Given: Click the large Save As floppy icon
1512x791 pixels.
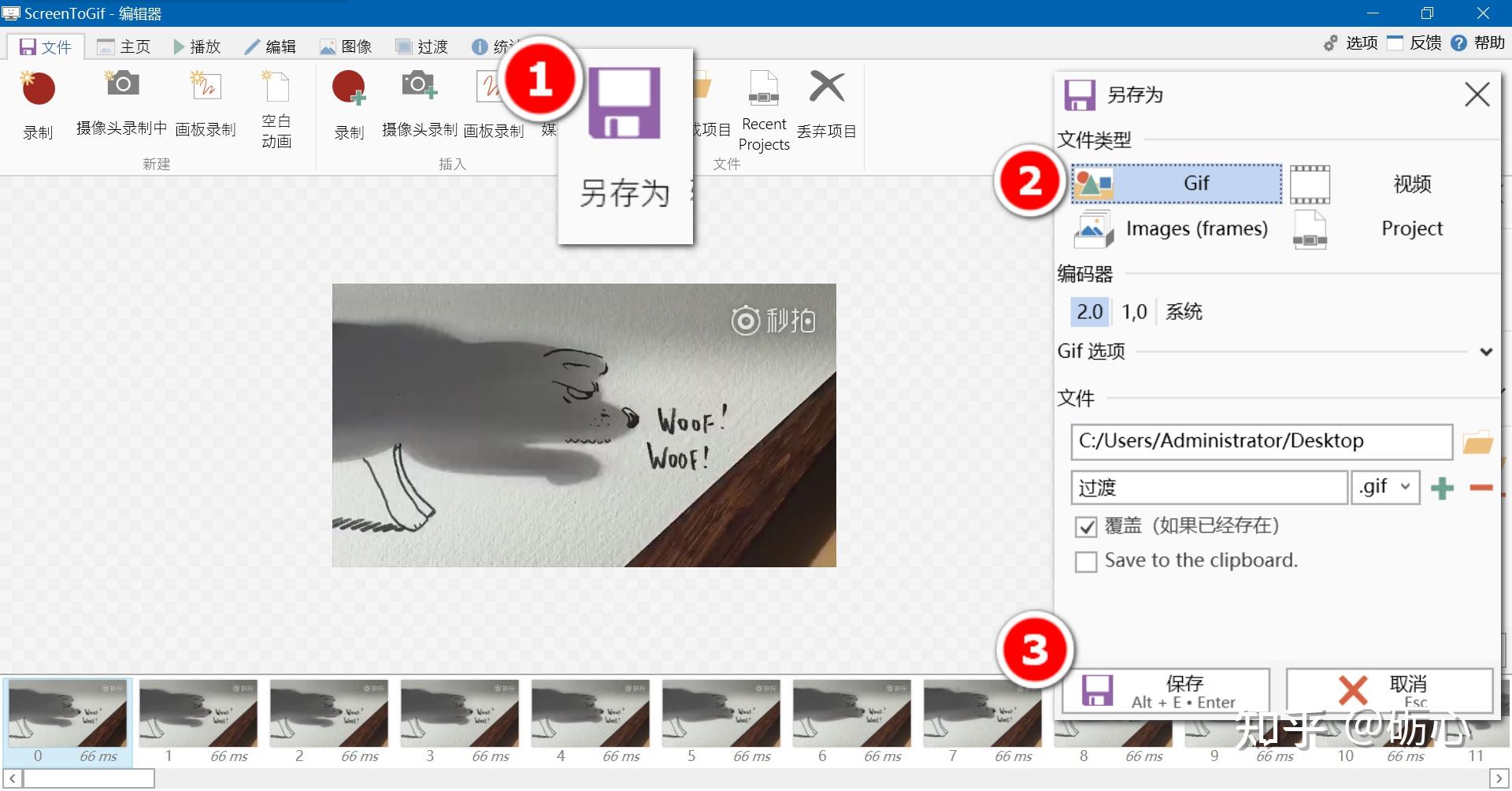Looking at the screenshot, I should (x=624, y=103).
